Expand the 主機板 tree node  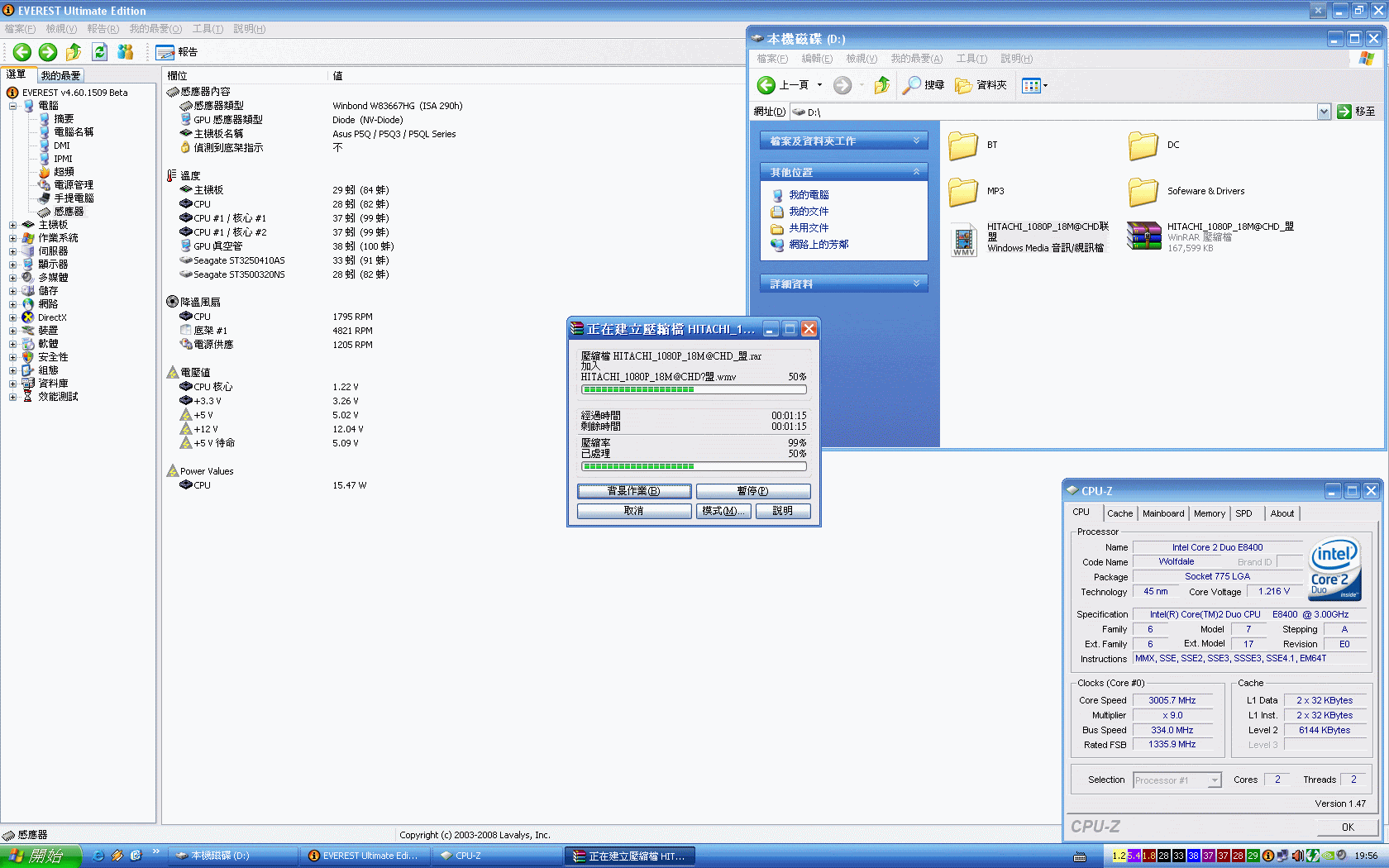[12, 225]
